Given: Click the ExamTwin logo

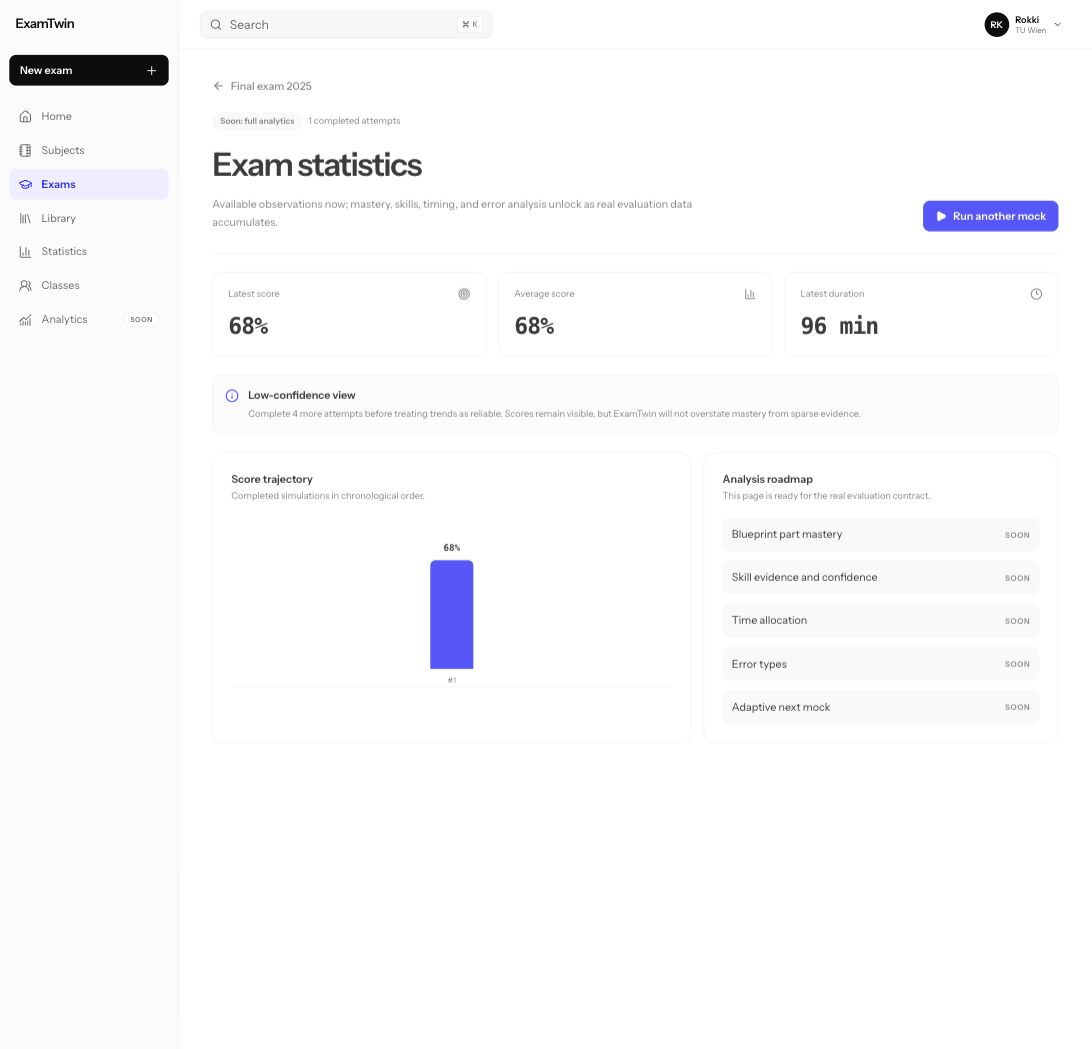Looking at the screenshot, I should pos(45,24).
